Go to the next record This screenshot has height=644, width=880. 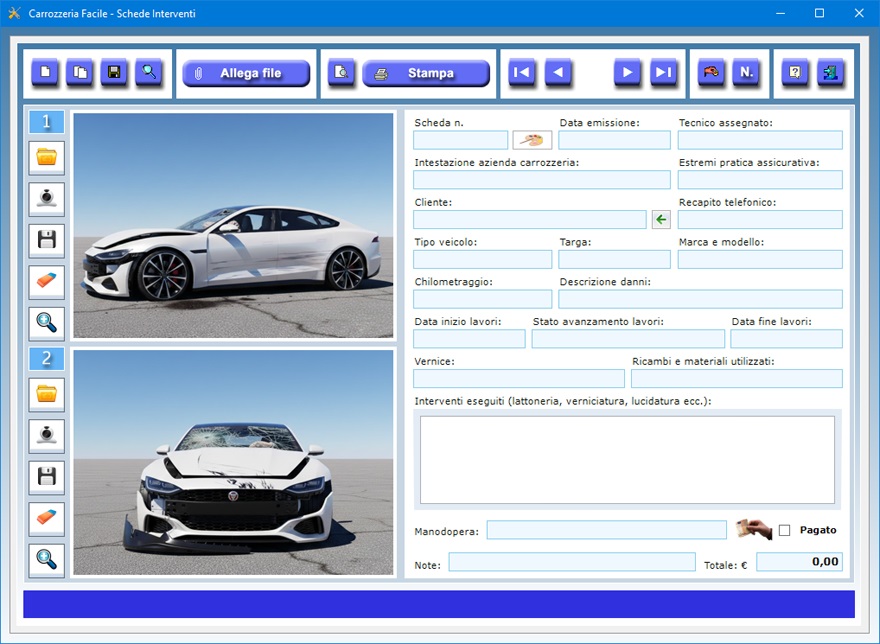tap(627, 73)
